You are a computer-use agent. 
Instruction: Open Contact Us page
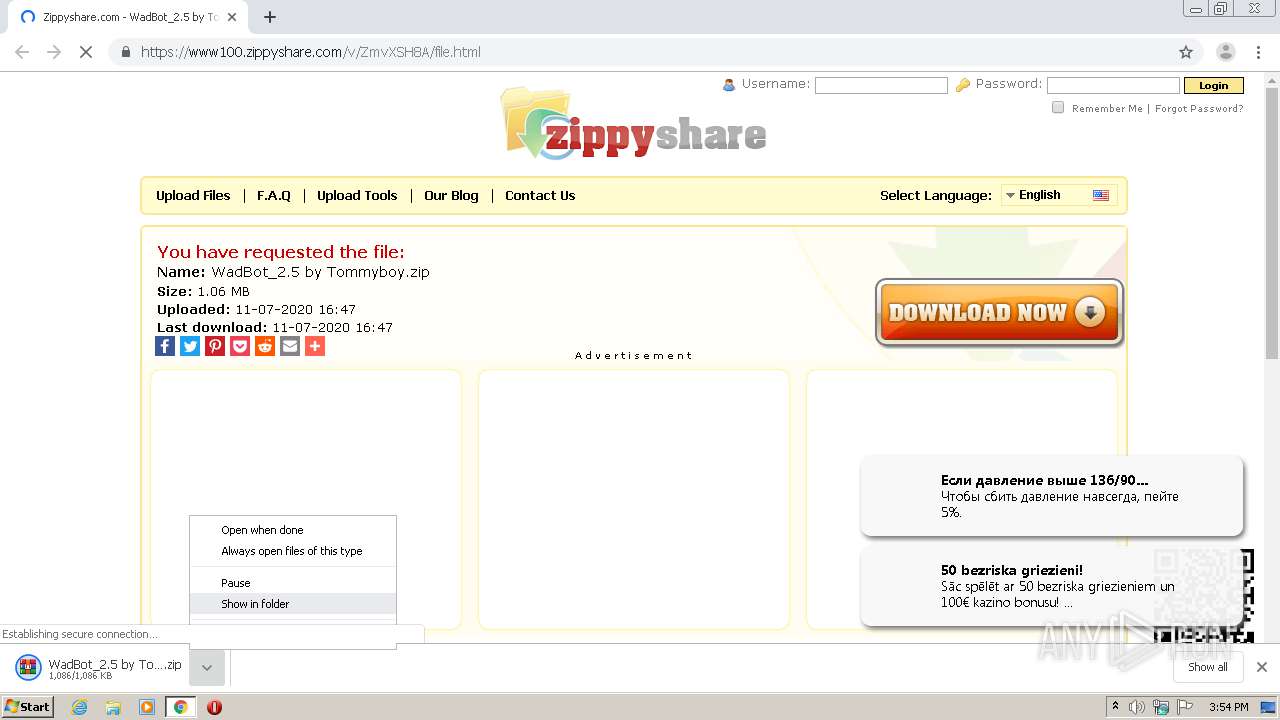(x=540, y=196)
